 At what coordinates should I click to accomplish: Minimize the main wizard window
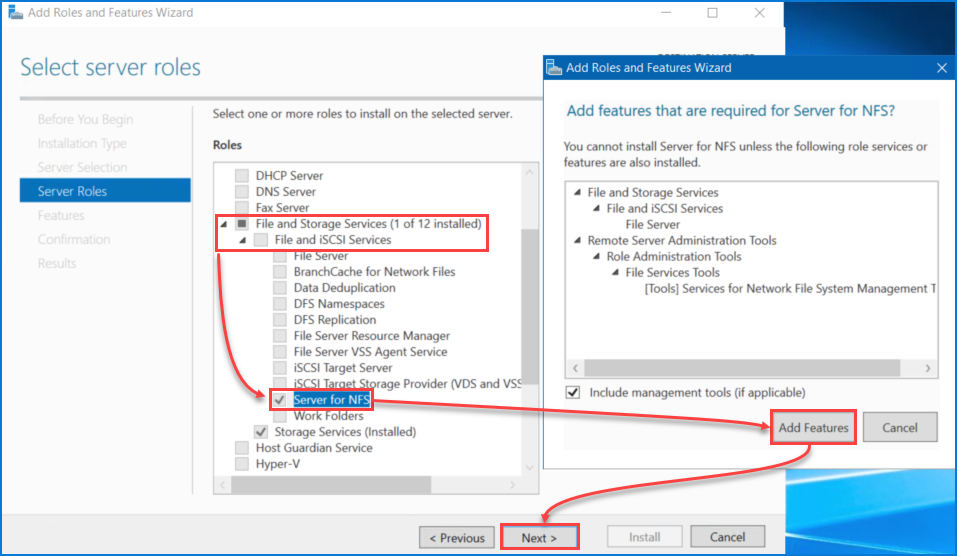[666, 12]
